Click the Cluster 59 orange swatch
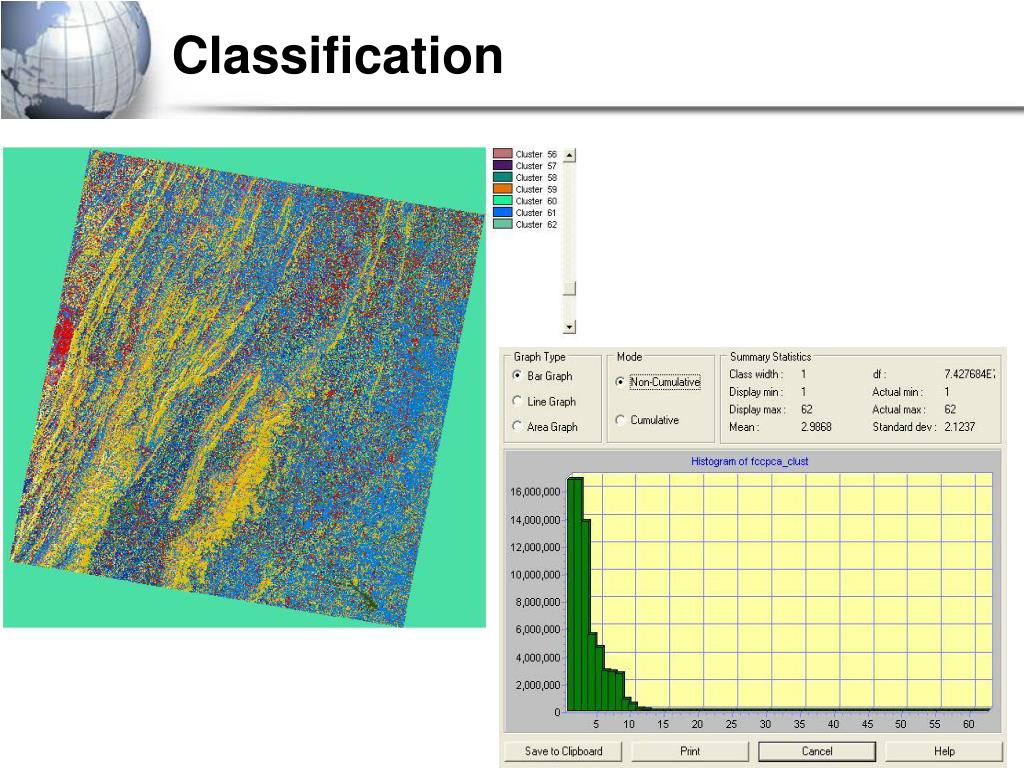1024x768 pixels. point(502,189)
